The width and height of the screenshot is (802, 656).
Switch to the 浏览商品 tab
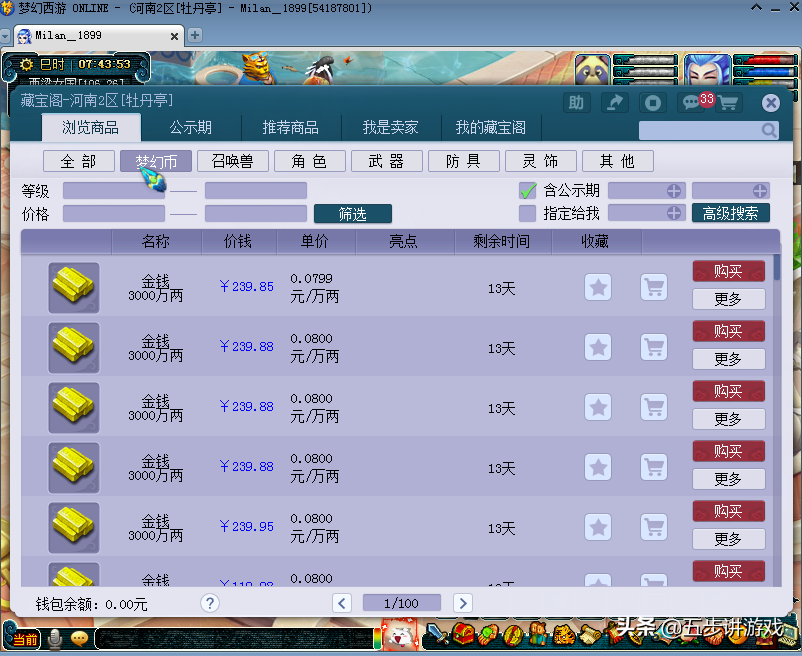[x=91, y=127]
